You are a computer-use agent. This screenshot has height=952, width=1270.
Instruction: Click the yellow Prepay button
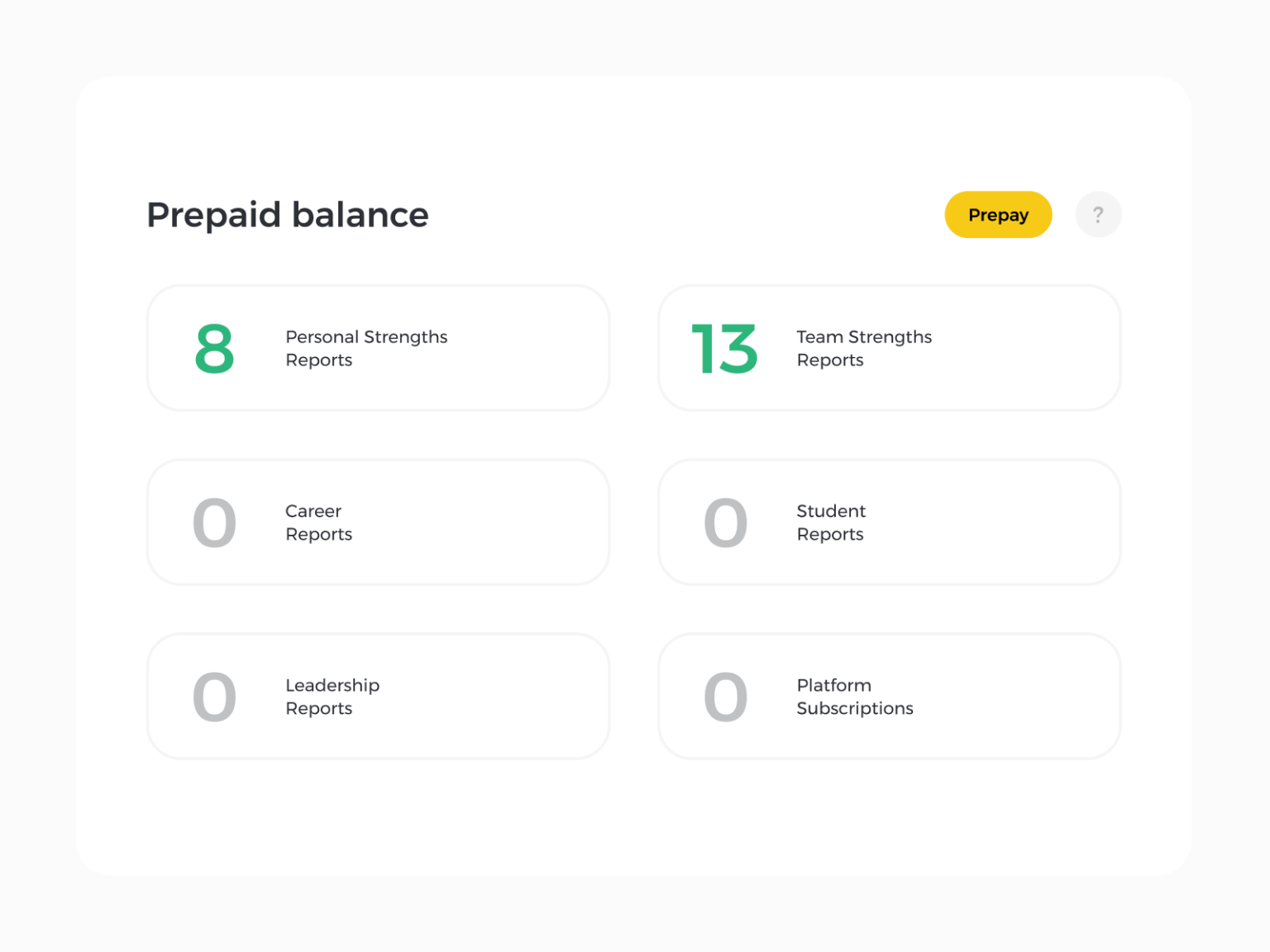(998, 215)
